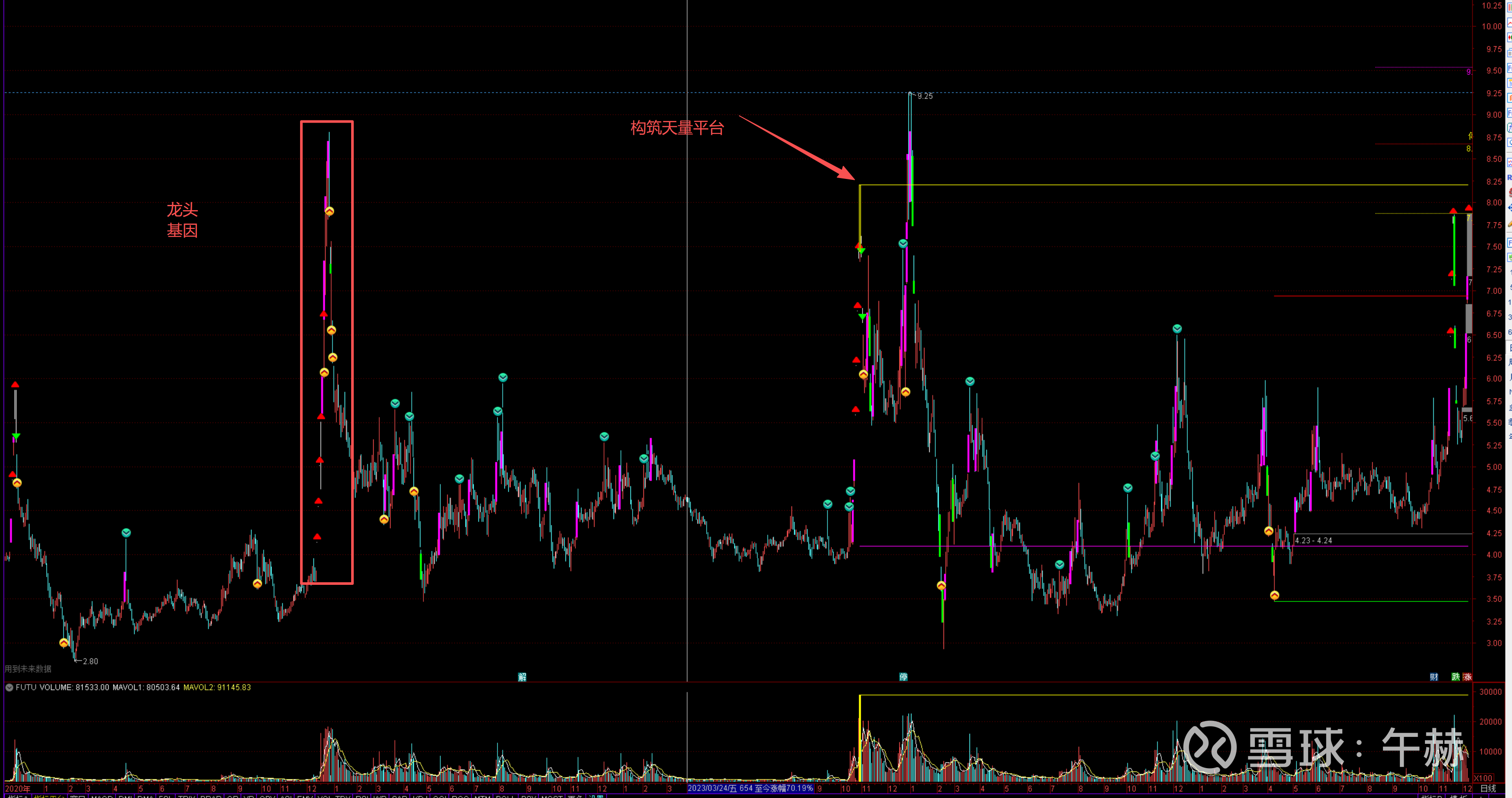Click the circular icon beside FUTU VOLUME
The image size is (1512, 798).
[10, 687]
